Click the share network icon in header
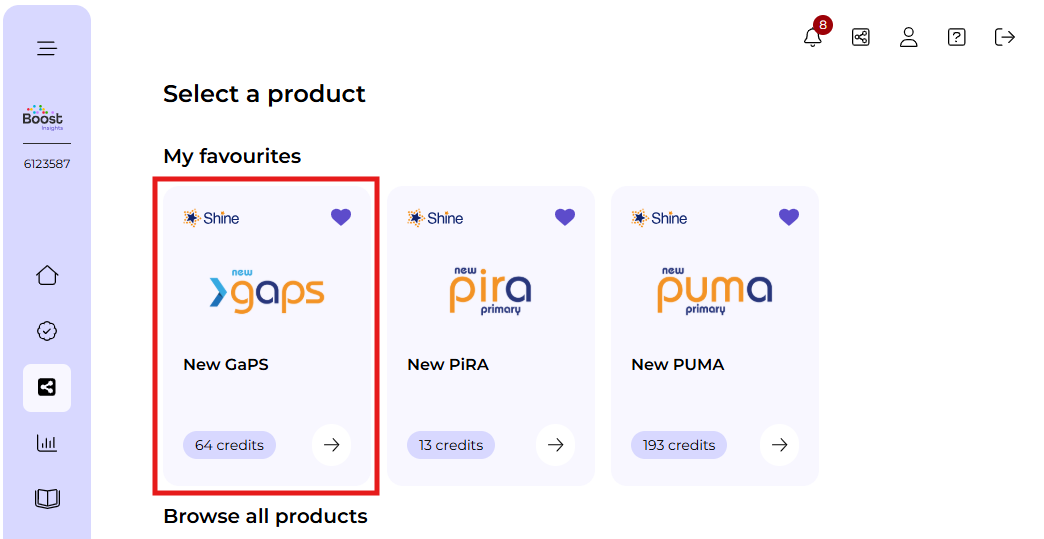This screenshot has width=1044, height=539. pos(860,37)
